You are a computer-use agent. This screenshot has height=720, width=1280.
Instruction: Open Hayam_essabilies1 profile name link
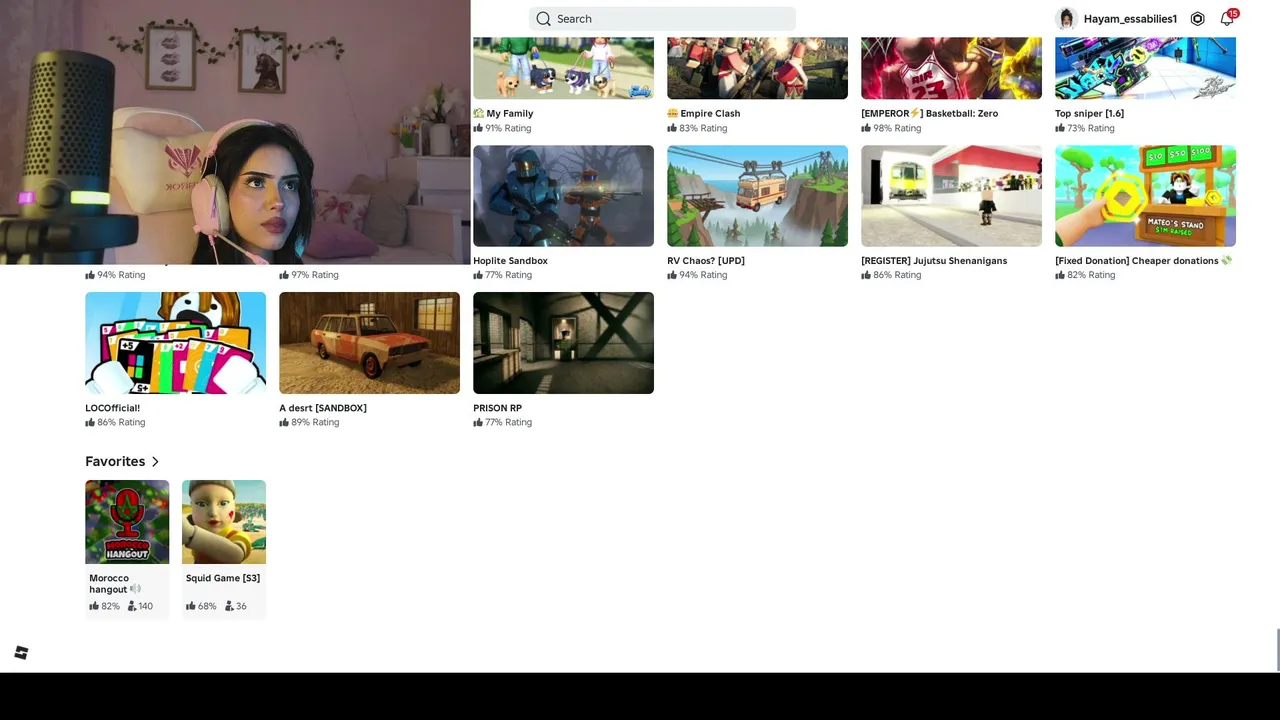pyautogui.click(x=1130, y=19)
